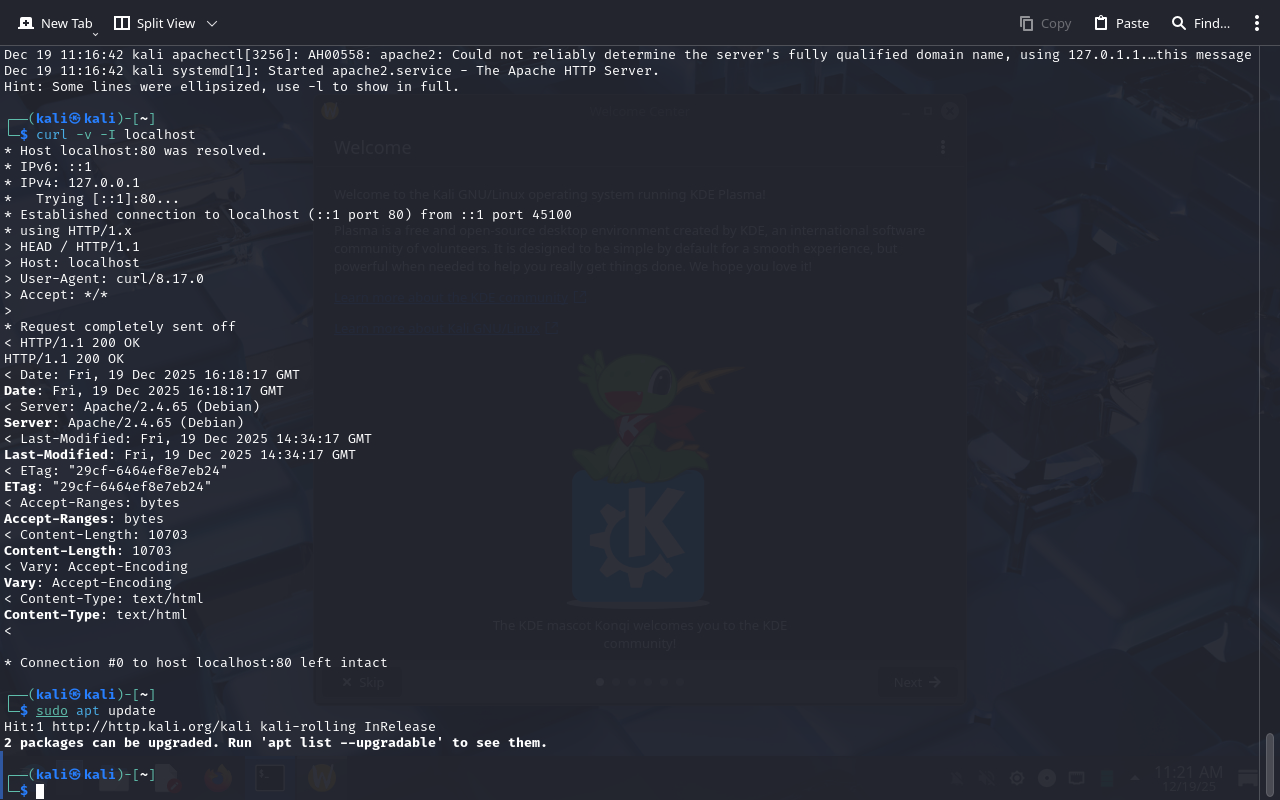
Task: Click the 'HTTP/1.1 200 OK' response line
Action: click(x=64, y=359)
